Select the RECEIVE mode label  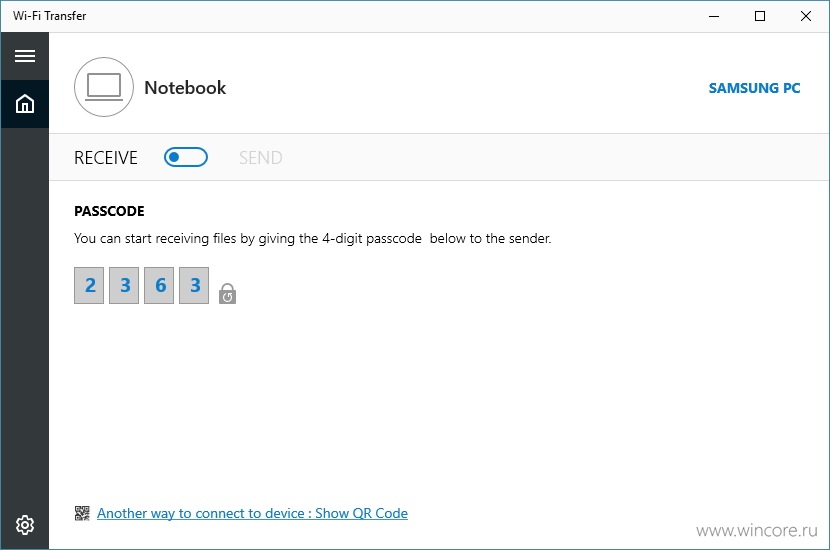click(x=106, y=158)
